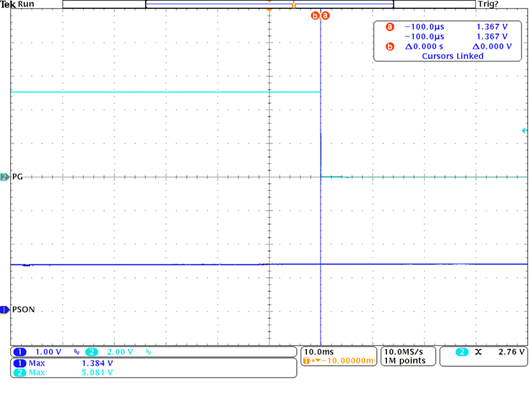This screenshot has height=397, width=529.
Task: Click the orange trigger delay -10.00000ms readout
Action: [339, 361]
